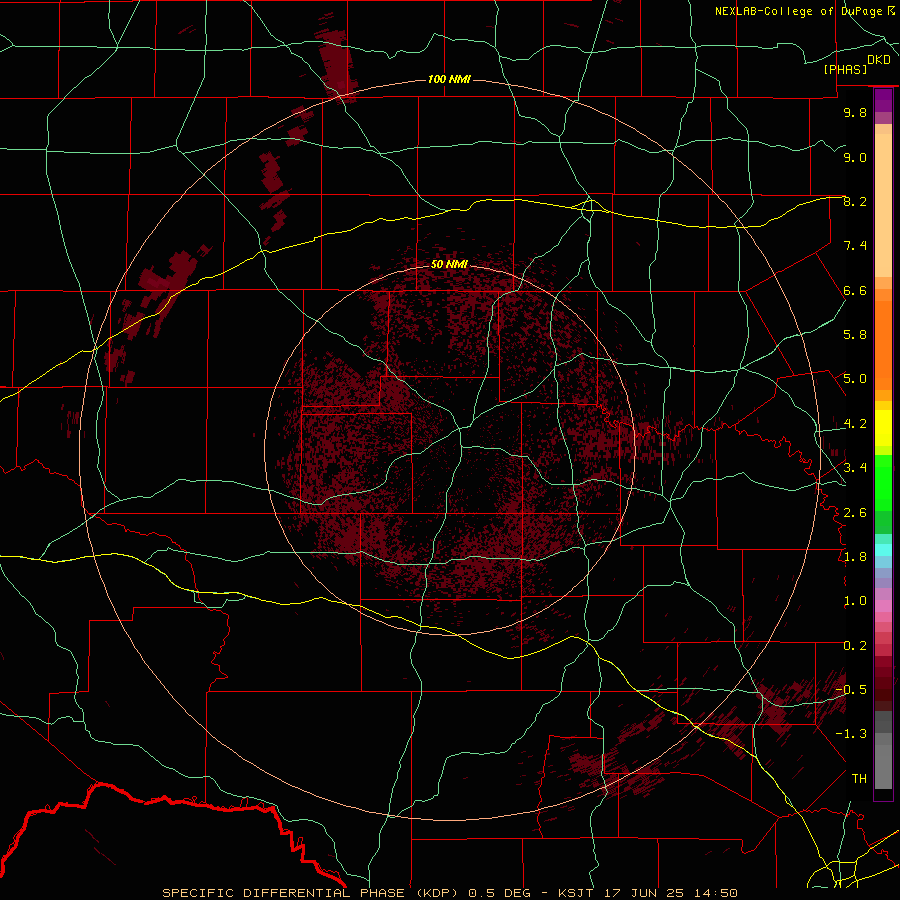Click the DKD [PHAS] unit label
Screen dimensions: 900x900
[857, 64]
